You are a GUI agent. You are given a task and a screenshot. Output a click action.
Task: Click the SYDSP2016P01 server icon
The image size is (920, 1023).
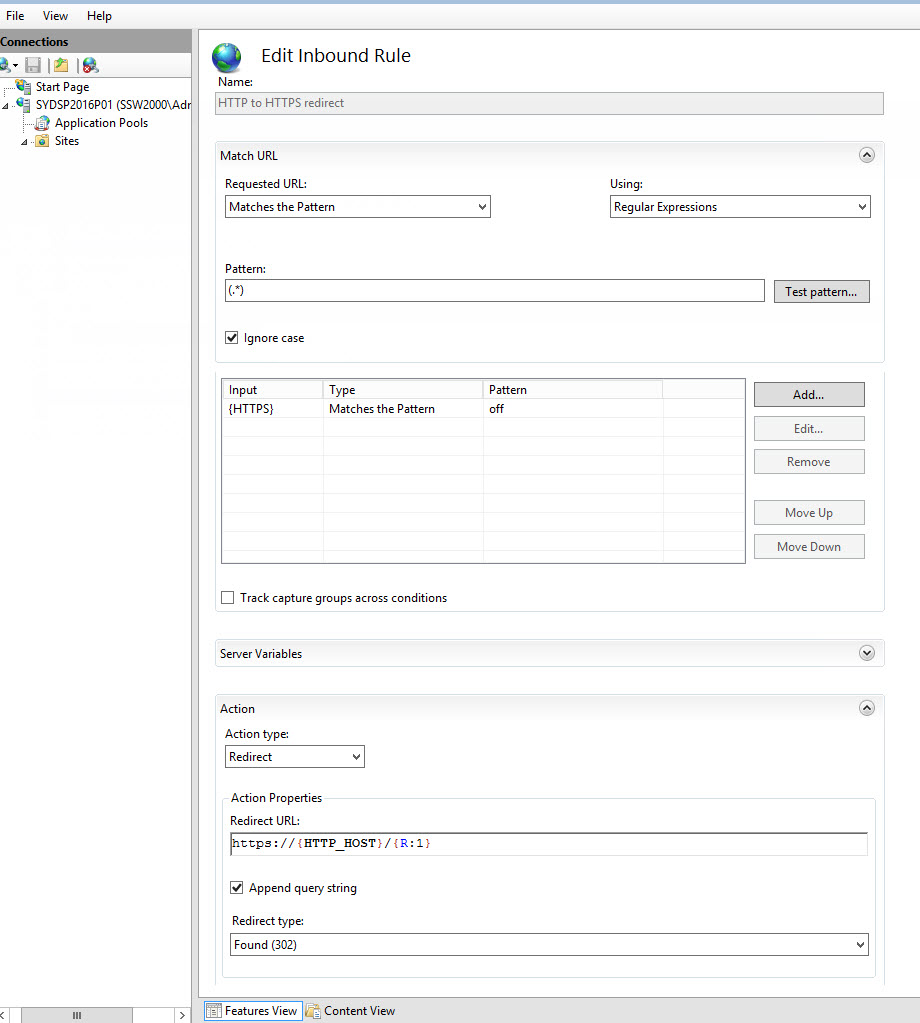[x=24, y=105]
